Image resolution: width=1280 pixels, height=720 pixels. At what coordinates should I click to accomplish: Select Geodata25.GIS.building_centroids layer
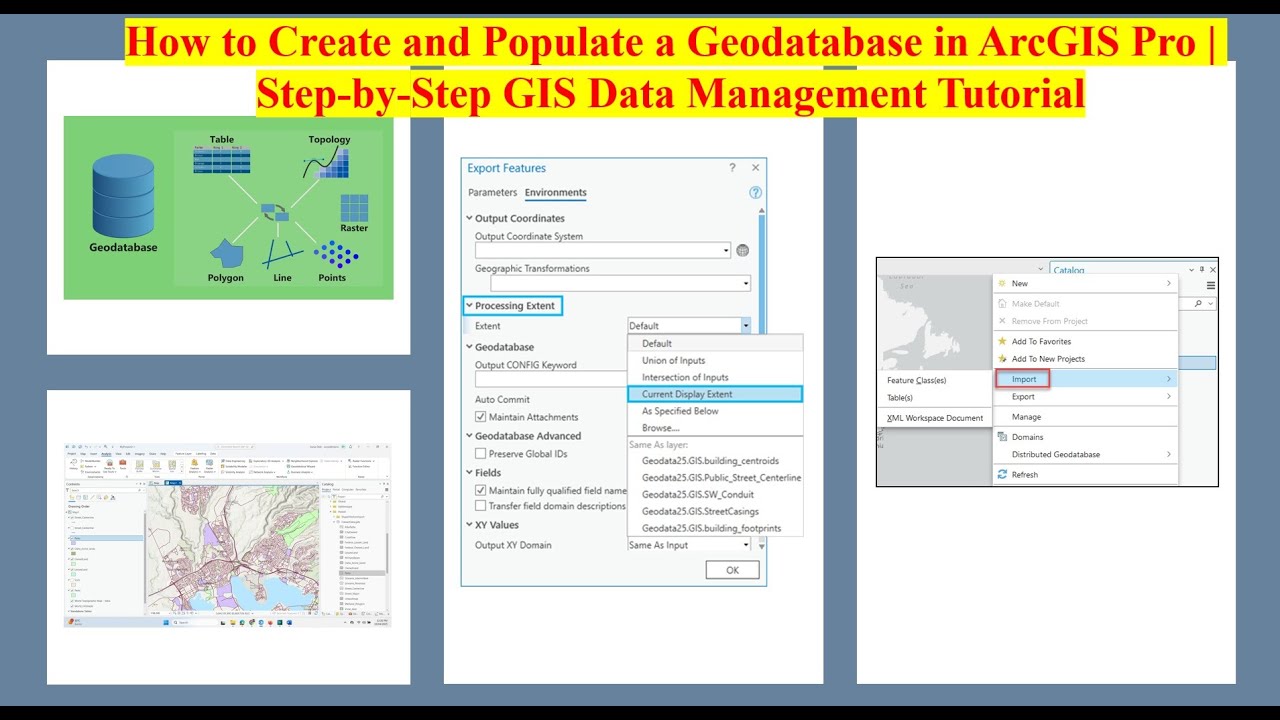715,461
